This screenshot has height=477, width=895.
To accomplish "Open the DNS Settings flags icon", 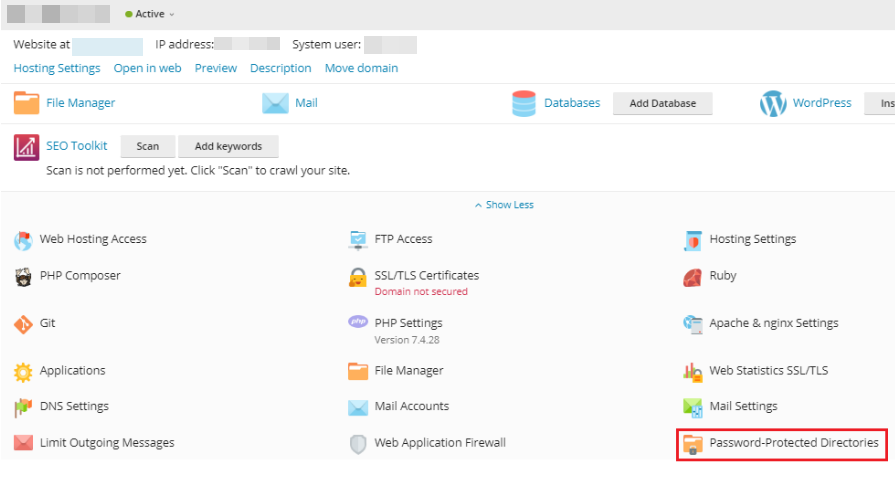I will point(23,407).
